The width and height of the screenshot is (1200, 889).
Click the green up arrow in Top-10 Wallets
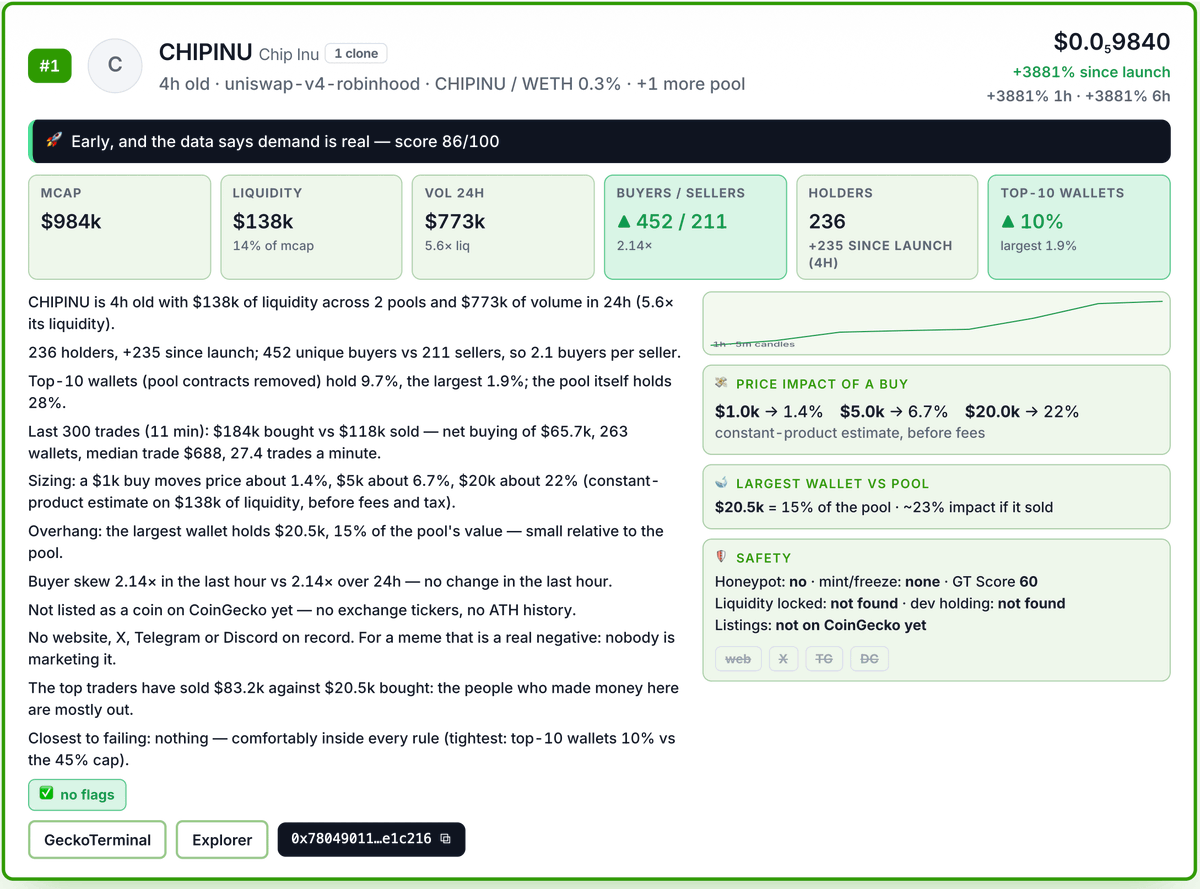pyautogui.click(x=1008, y=222)
